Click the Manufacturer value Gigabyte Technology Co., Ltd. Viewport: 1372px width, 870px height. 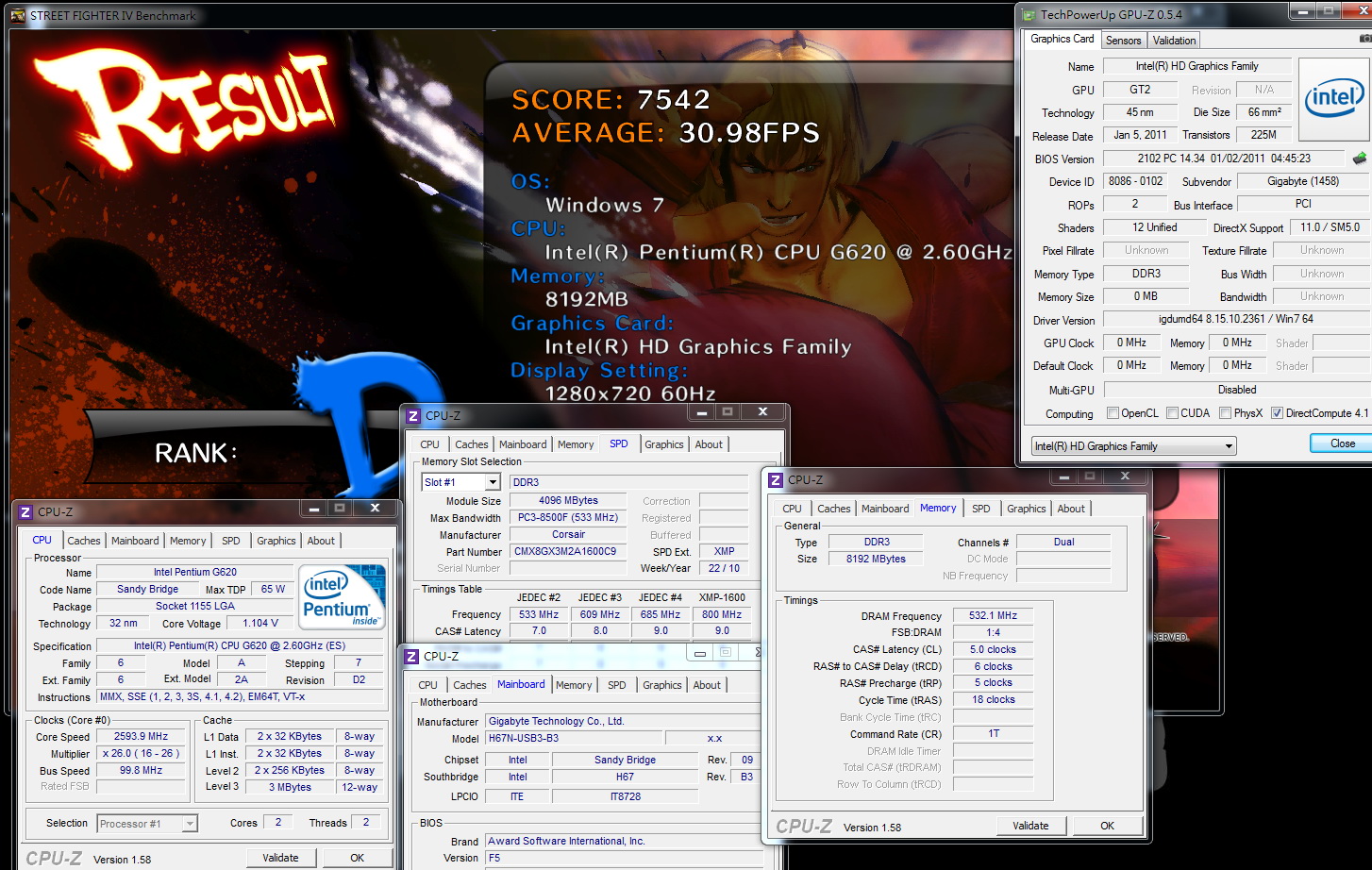(x=624, y=721)
